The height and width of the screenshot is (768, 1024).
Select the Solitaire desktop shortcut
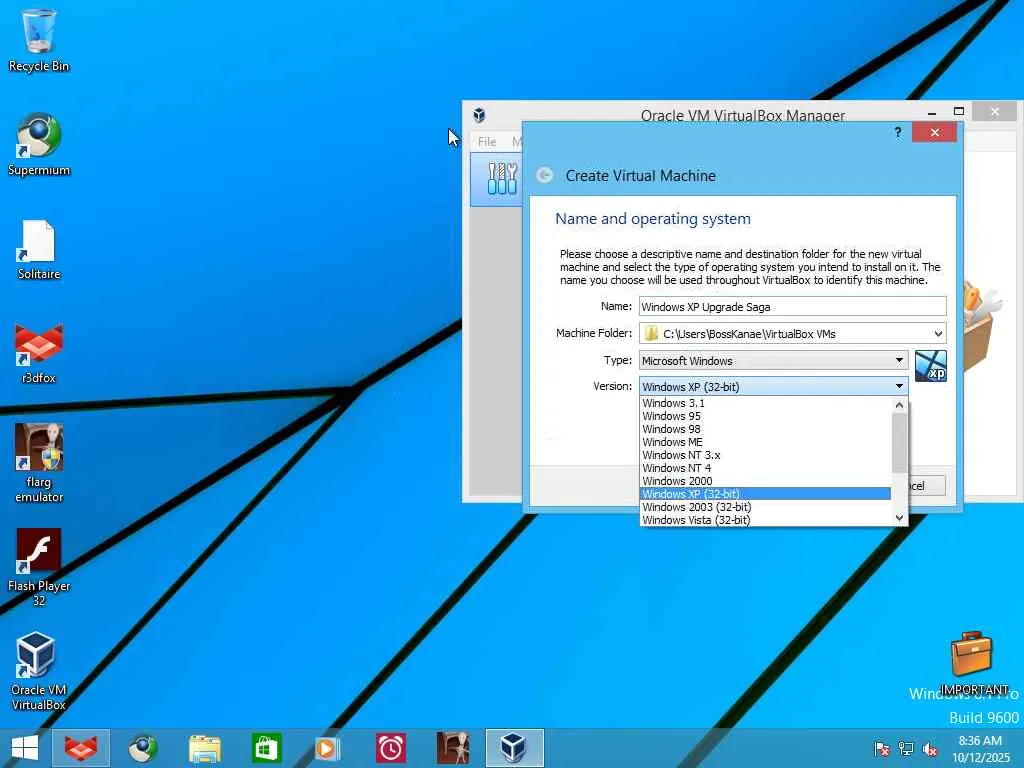39,249
